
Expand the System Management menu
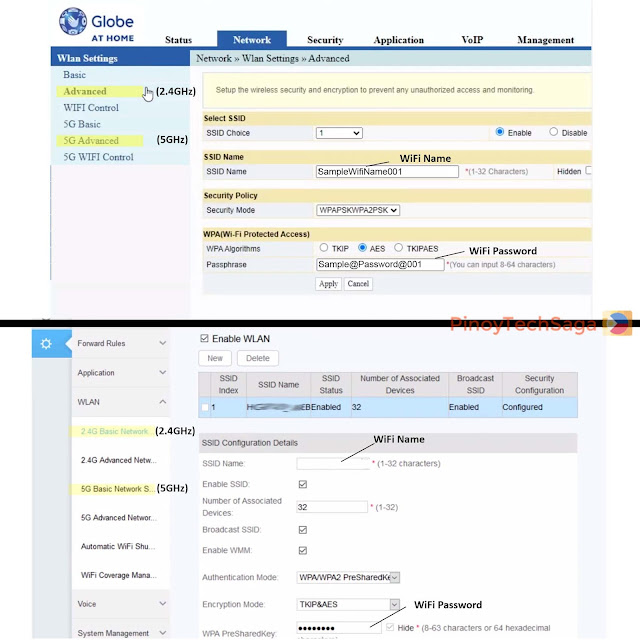121,633
